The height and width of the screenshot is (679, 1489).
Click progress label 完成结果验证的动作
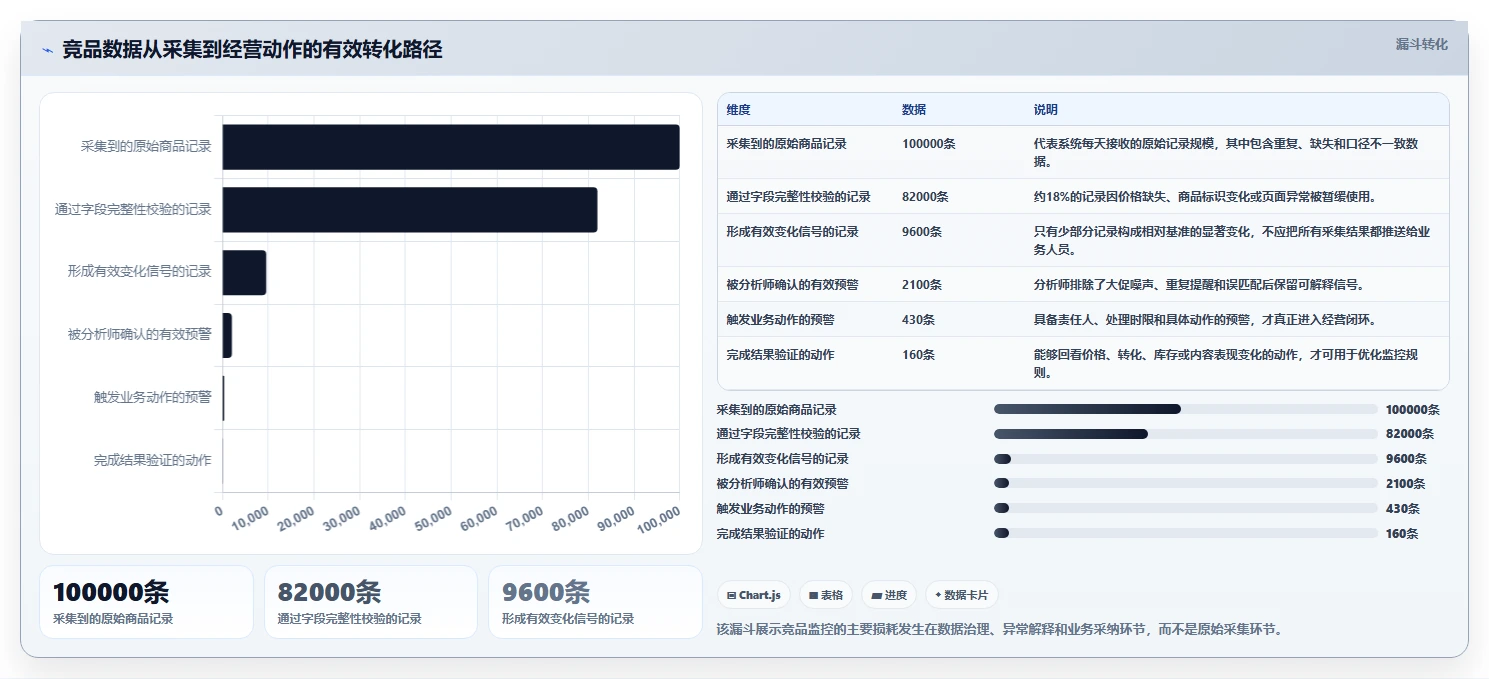point(771,533)
